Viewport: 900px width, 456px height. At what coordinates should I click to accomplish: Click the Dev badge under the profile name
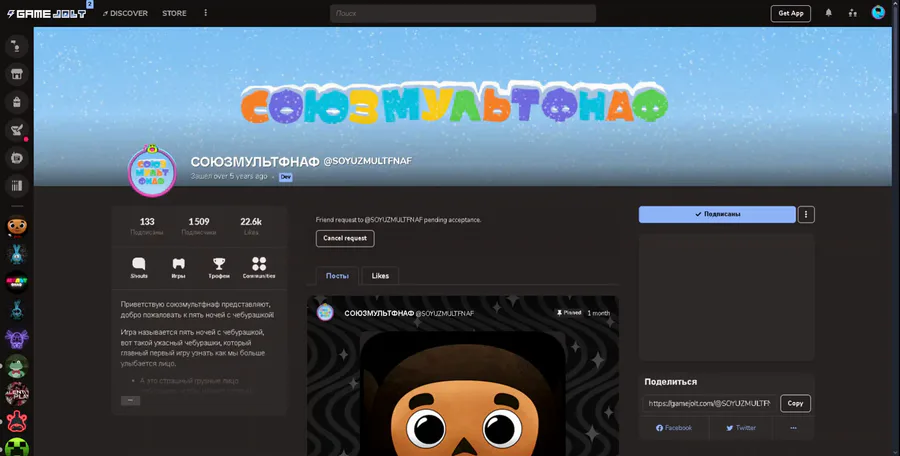click(285, 177)
